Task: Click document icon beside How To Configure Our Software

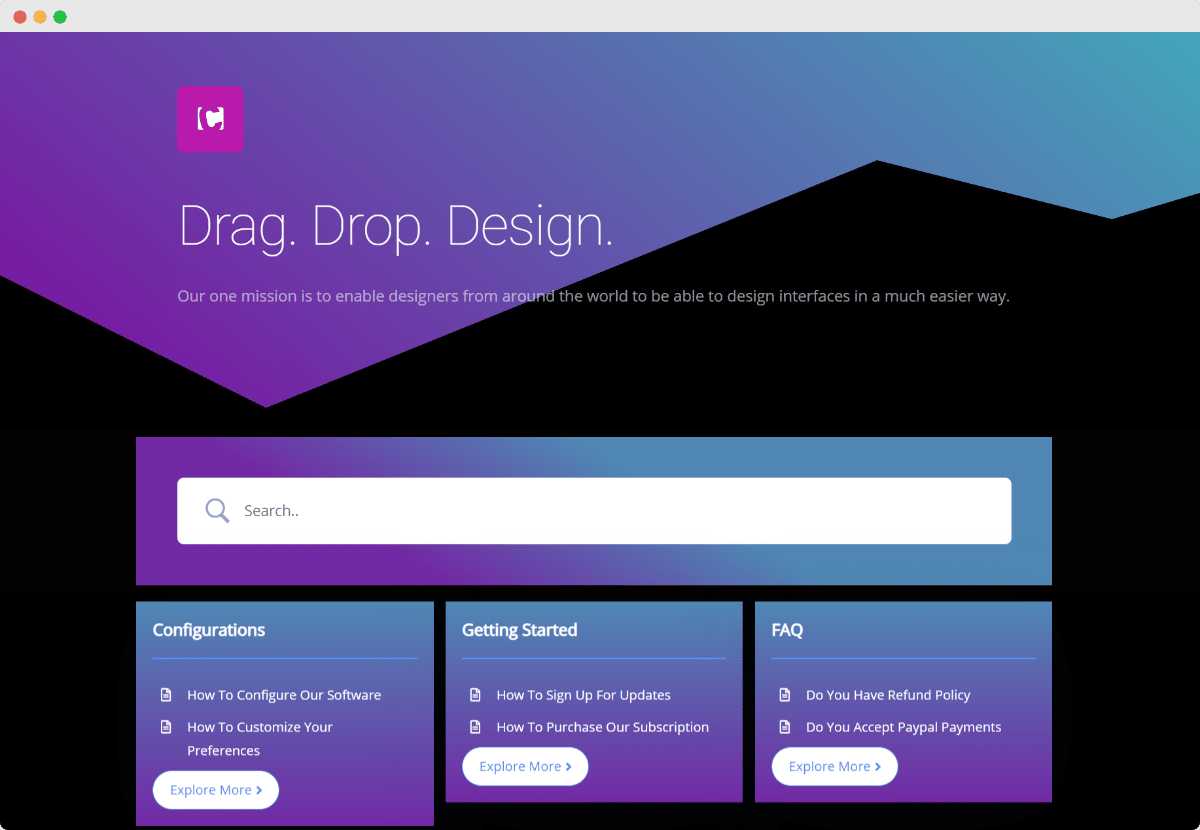Action: (x=165, y=694)
